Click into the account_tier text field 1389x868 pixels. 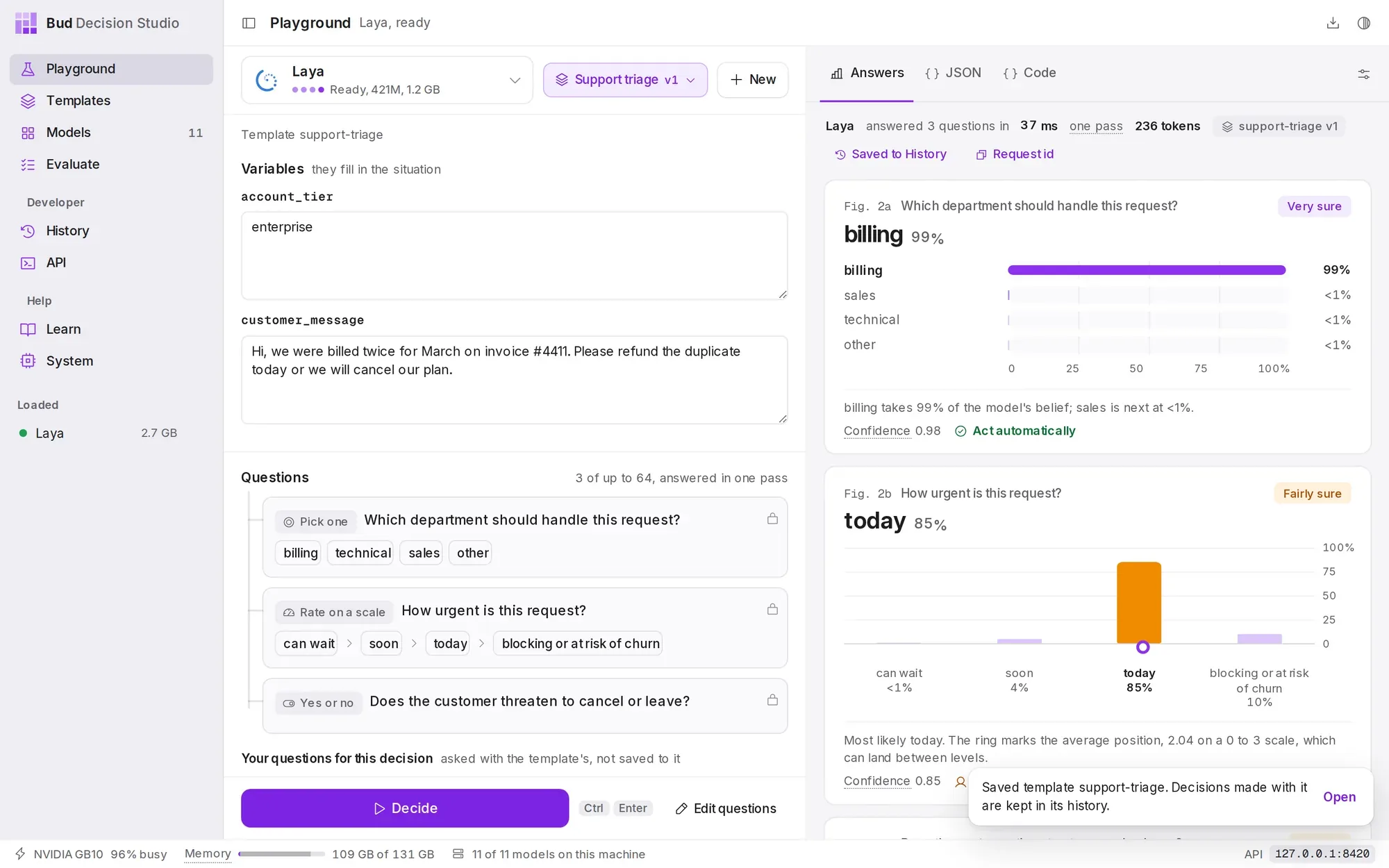pyautogui.click(x=514, y=256)
